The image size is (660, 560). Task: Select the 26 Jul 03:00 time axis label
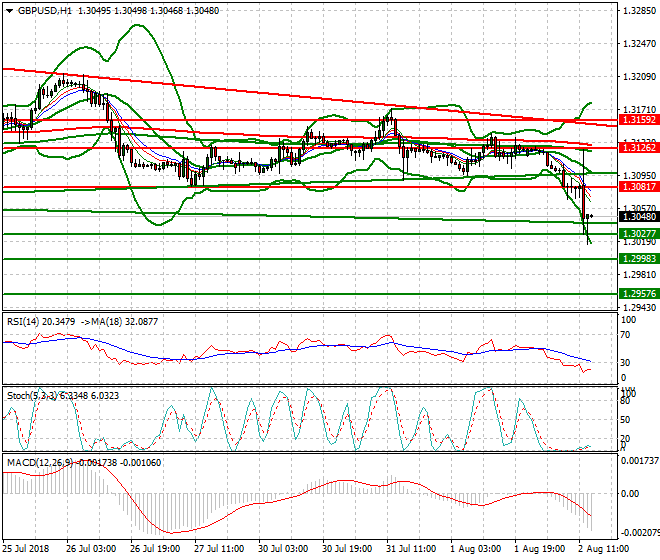pyautogui.click(x=91, y=549)
